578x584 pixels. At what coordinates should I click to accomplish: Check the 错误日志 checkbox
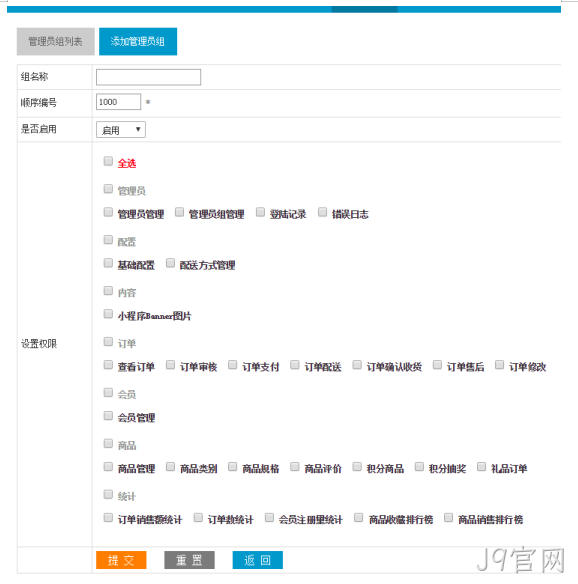(323, 212)
